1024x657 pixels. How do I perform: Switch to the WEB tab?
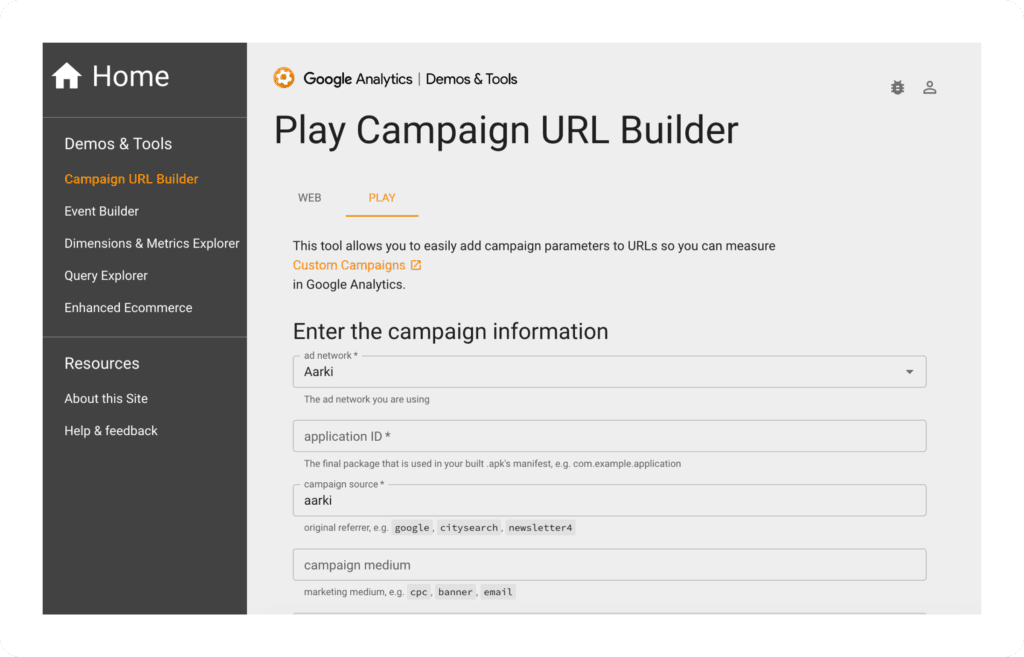[310, 198]
